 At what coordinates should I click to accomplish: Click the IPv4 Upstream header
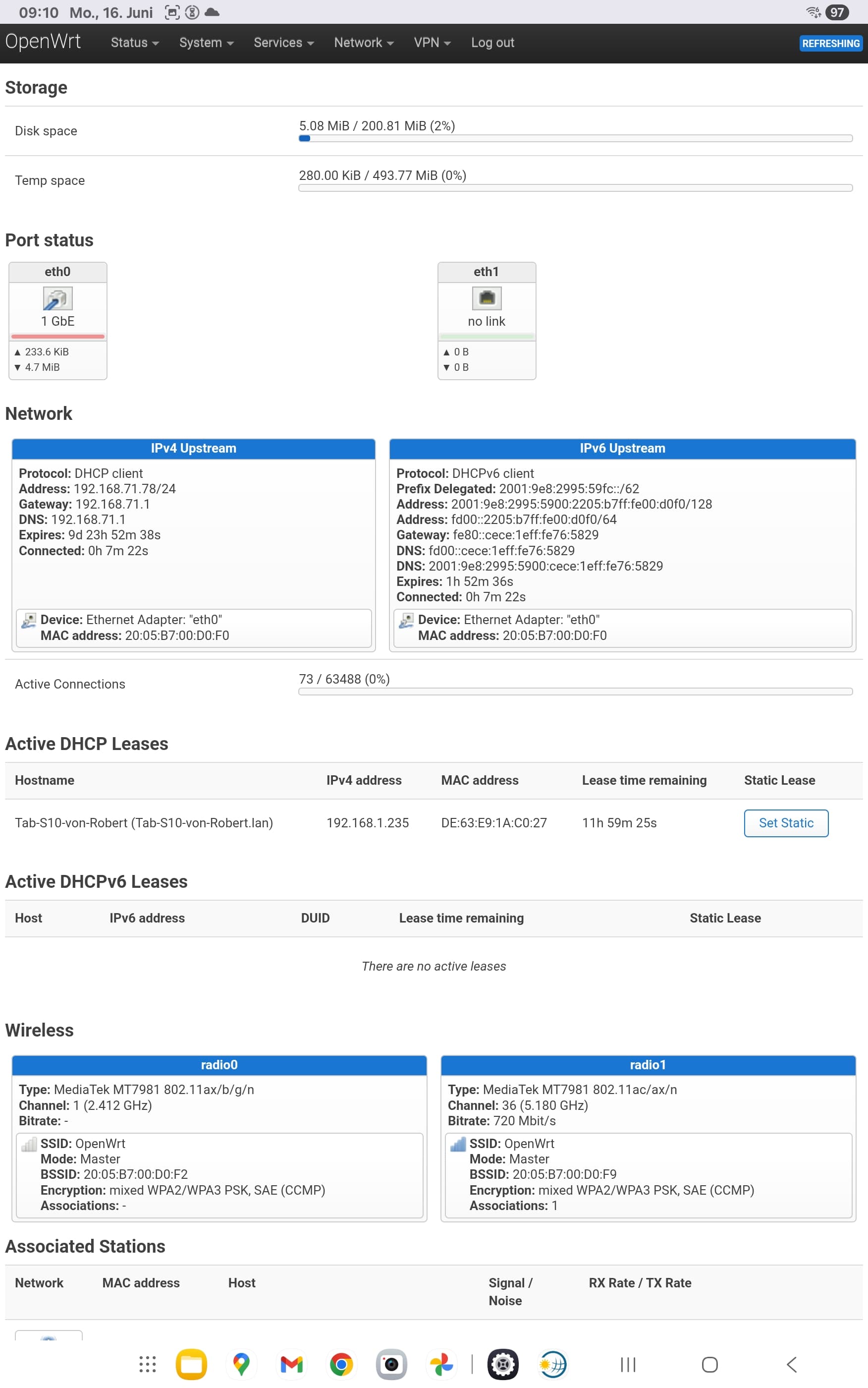(x=193, y=448)
